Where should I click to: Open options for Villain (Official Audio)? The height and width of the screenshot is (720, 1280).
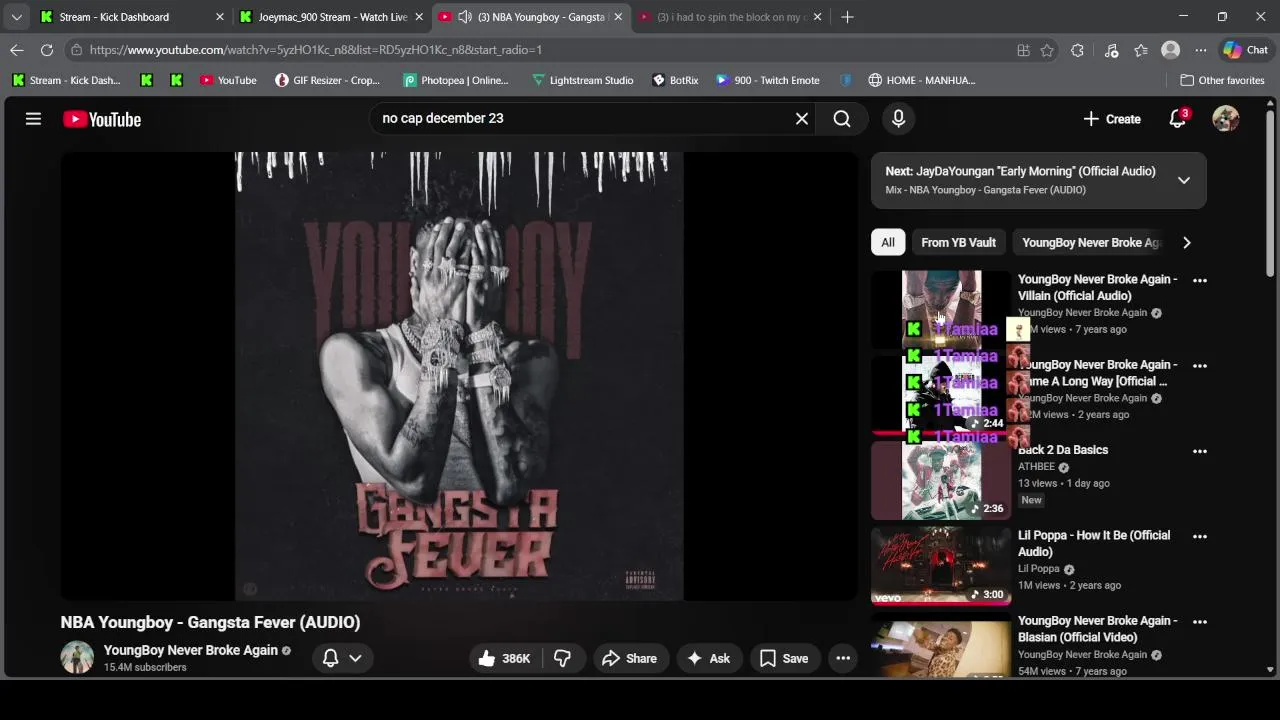(x=1200, y=280)
